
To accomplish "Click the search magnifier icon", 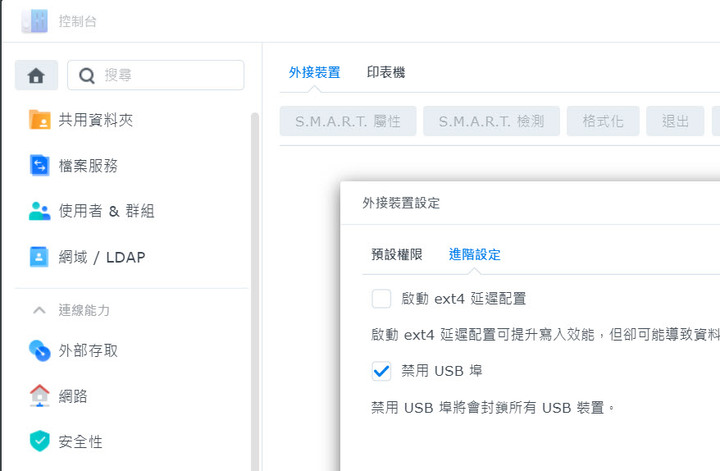I will tap(87, 75).
